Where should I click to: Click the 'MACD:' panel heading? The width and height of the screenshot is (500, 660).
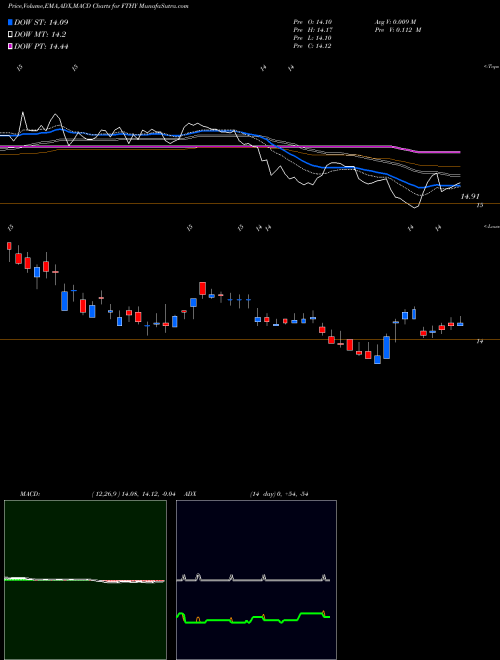[x=30, y=494]
